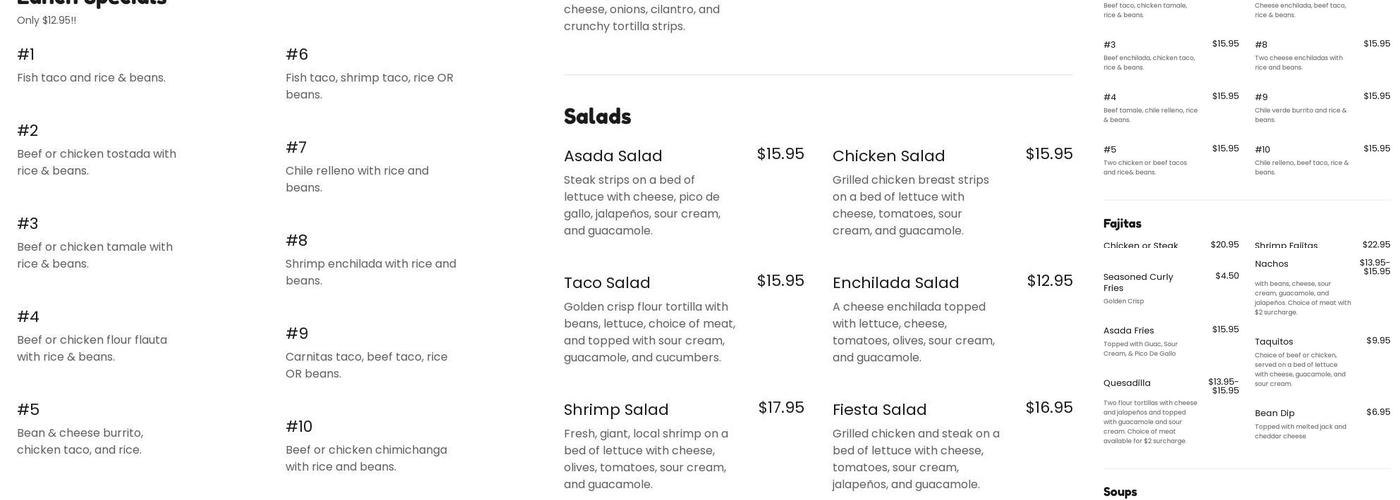The width and height of the screenshot is (1400, 500).
Task: Select the Taquitos appetizer name
Action: (x=1274, y=342)
